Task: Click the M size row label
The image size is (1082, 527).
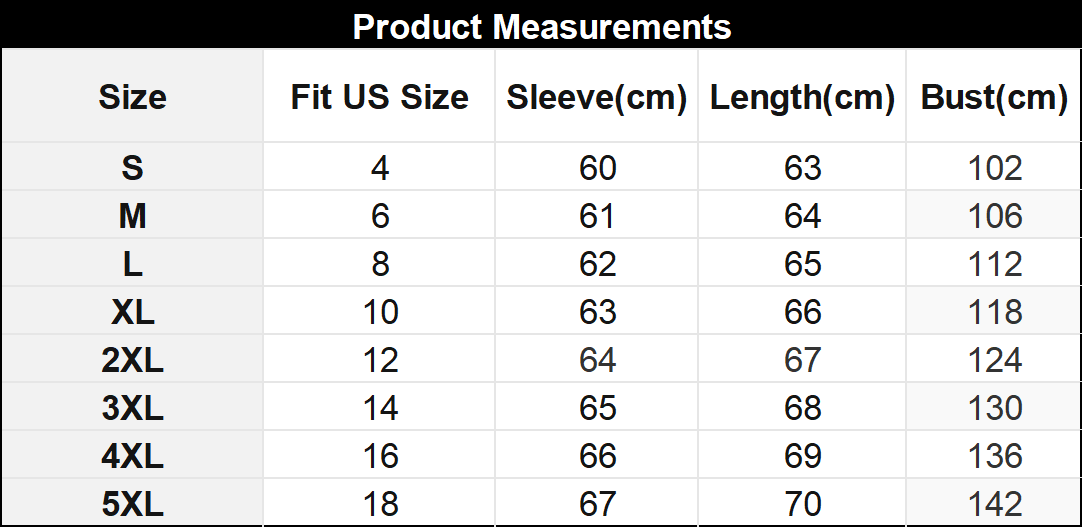Action: pos(132,216)
